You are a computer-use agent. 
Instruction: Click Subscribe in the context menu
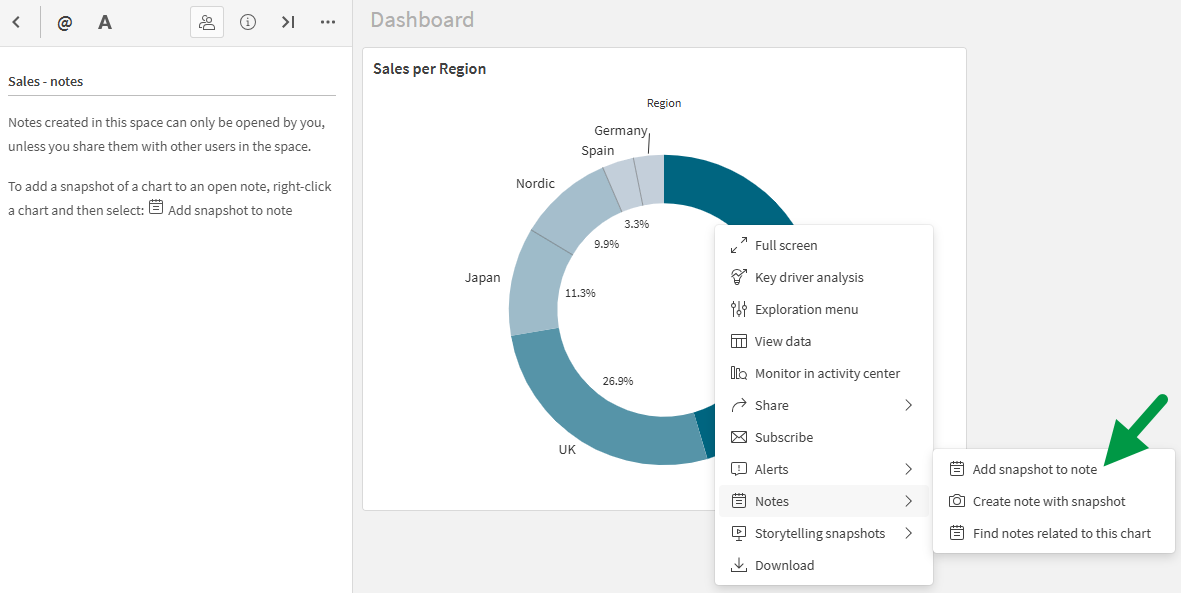pos(783,437)
